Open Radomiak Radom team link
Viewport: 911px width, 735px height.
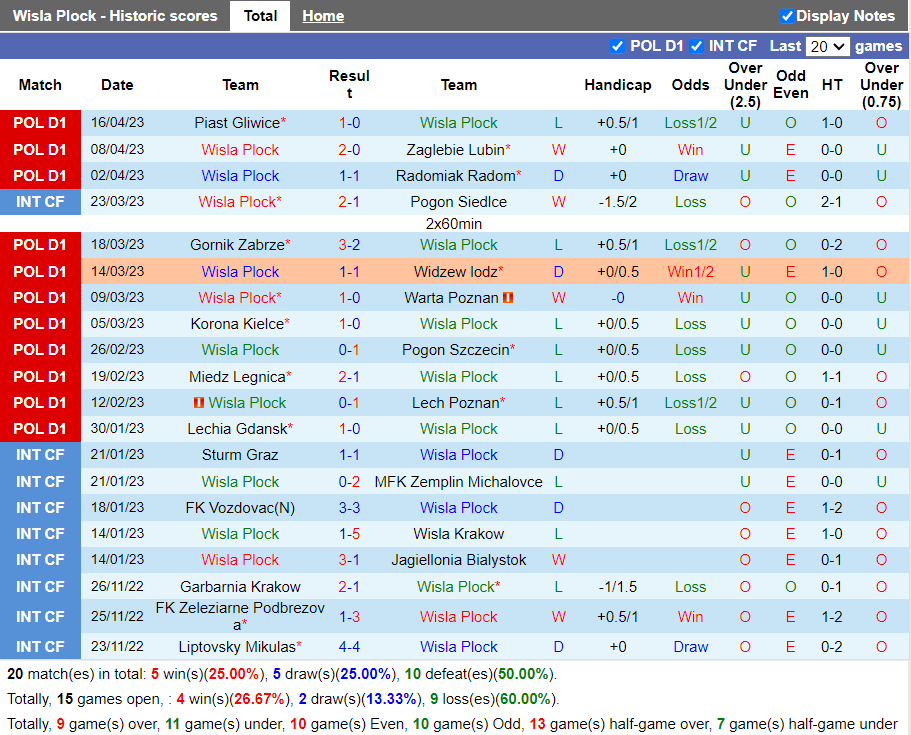[455, 176]
